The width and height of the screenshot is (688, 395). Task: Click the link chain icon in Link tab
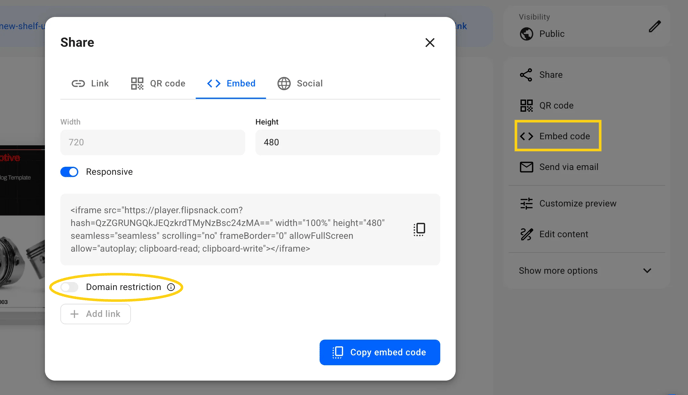[78, 83]
